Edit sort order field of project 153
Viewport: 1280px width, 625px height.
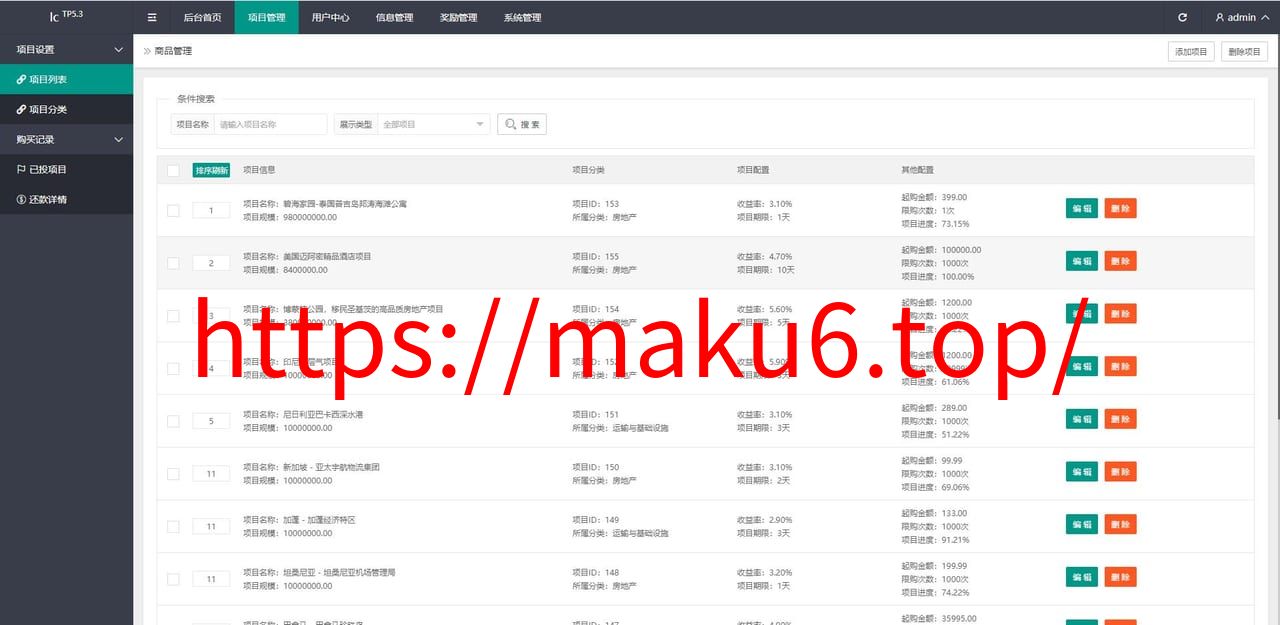[211, 210]
